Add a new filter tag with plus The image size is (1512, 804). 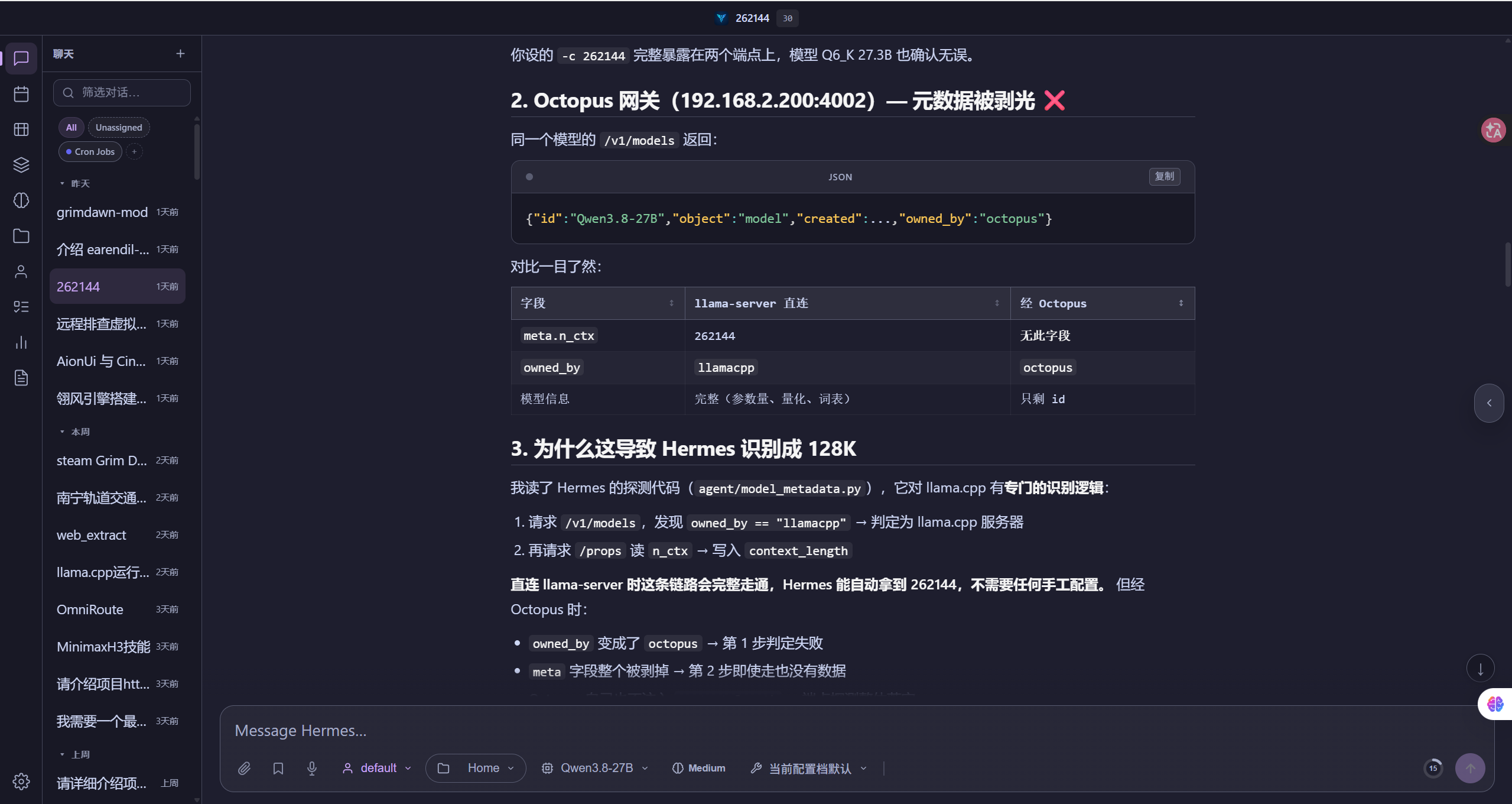[x=134, y=152]
